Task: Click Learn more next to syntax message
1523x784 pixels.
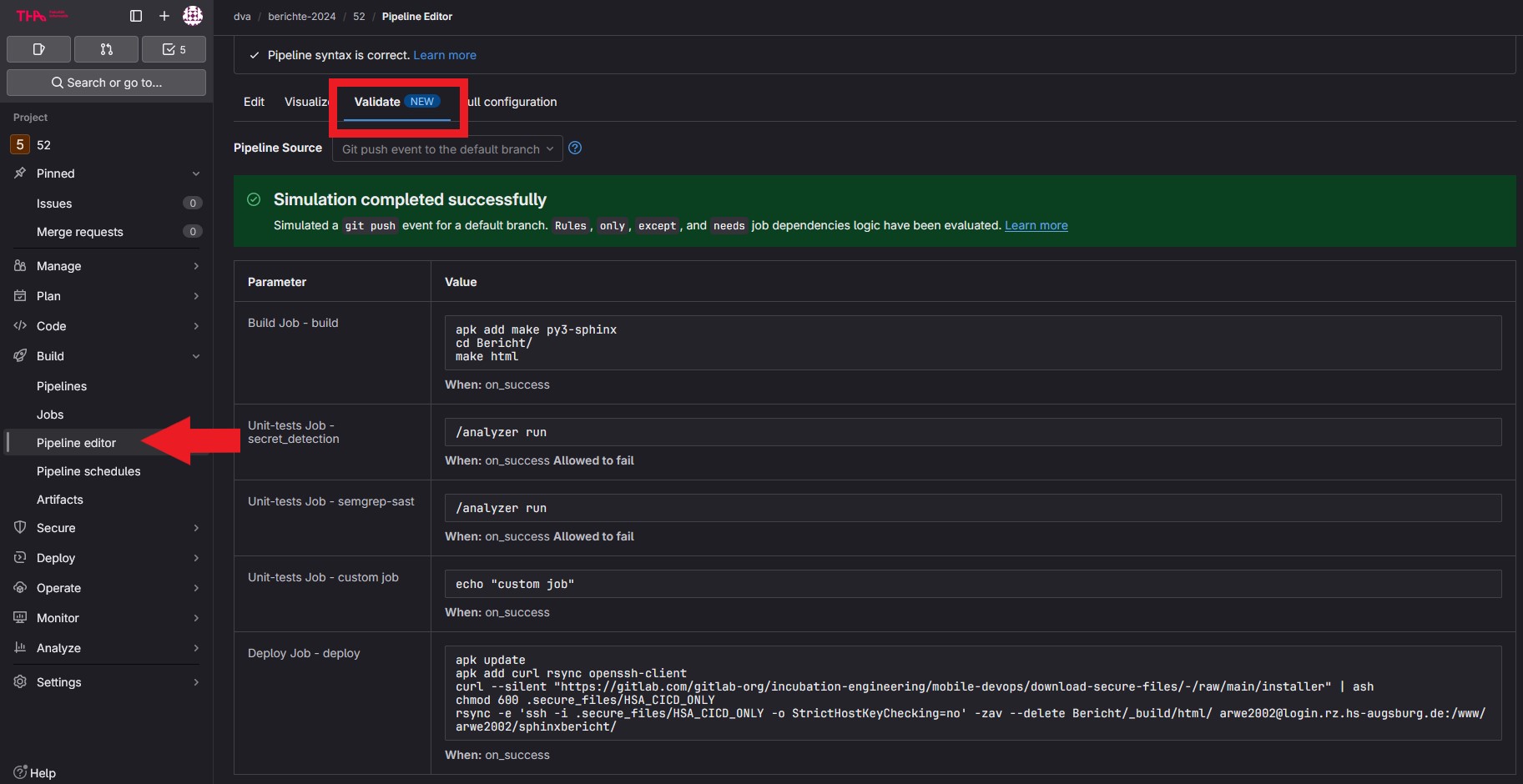Action: click(x=445, y=55)
